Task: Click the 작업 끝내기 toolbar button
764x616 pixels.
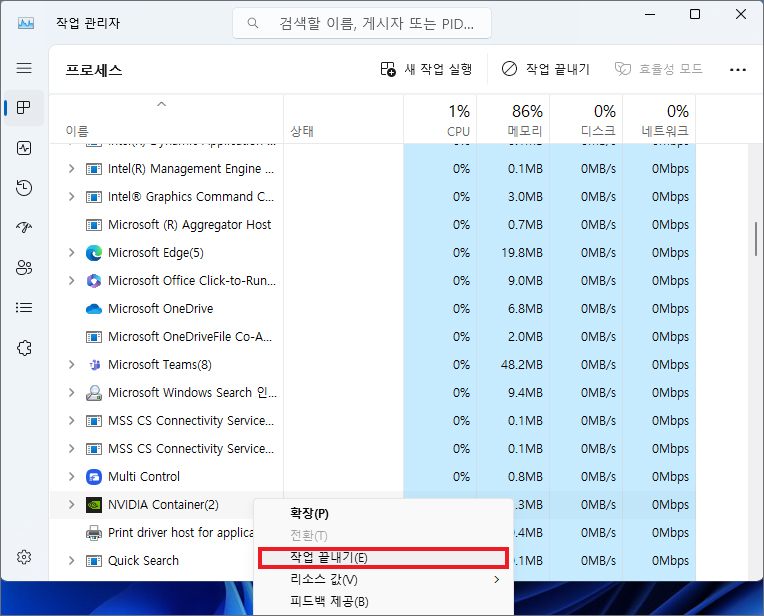Action: click(546, 69)
